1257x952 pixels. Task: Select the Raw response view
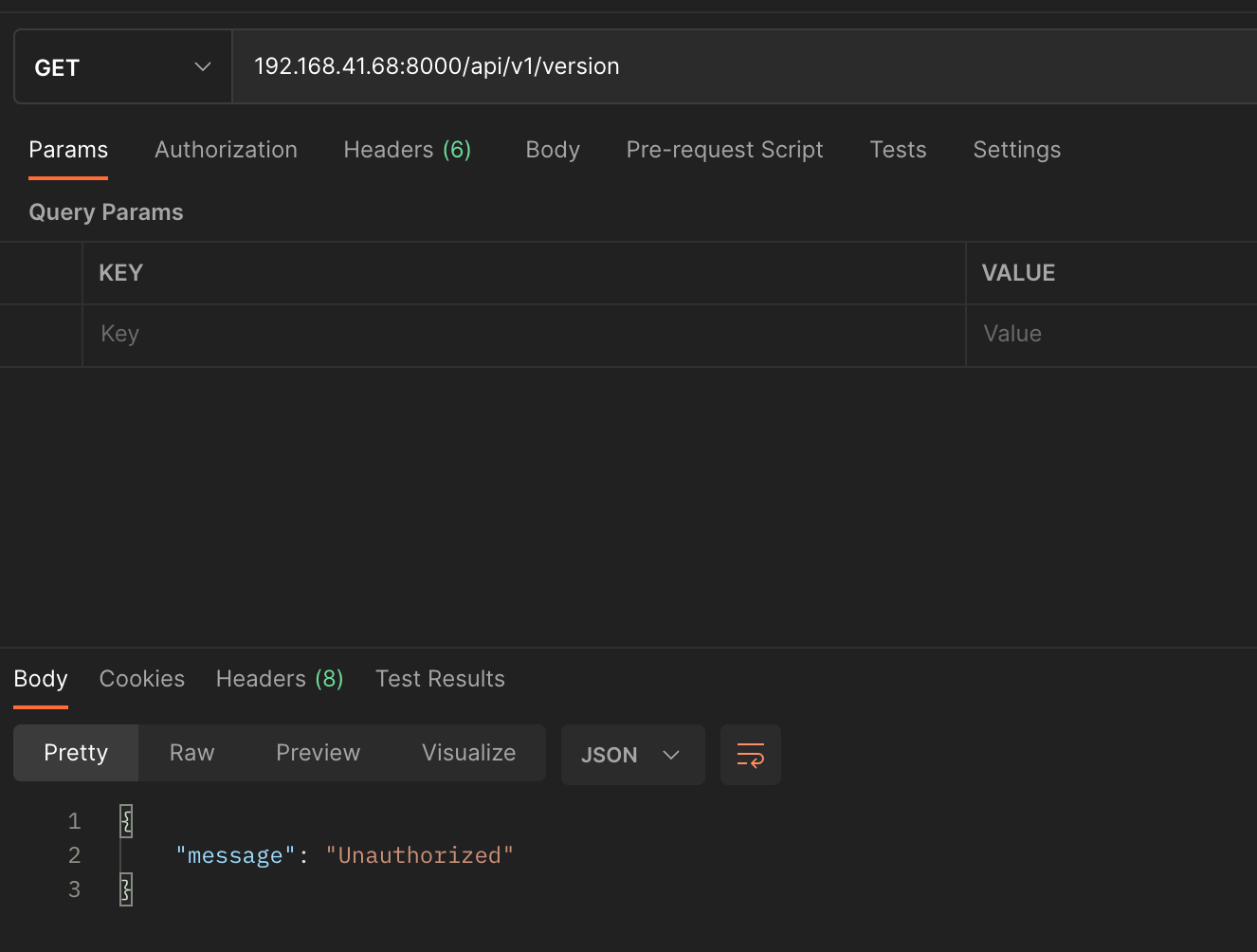(x=191, y=753)
